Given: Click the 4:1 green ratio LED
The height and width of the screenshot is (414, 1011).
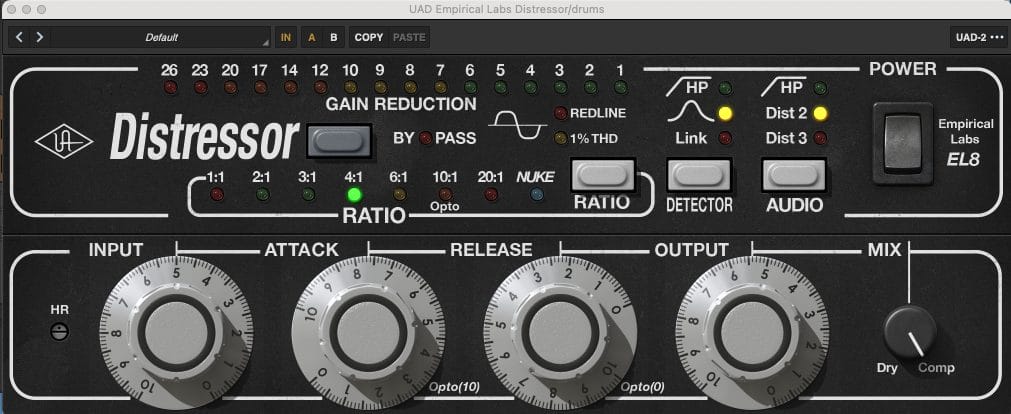Looking at the screenshot, I should click(x=353, y=194).
